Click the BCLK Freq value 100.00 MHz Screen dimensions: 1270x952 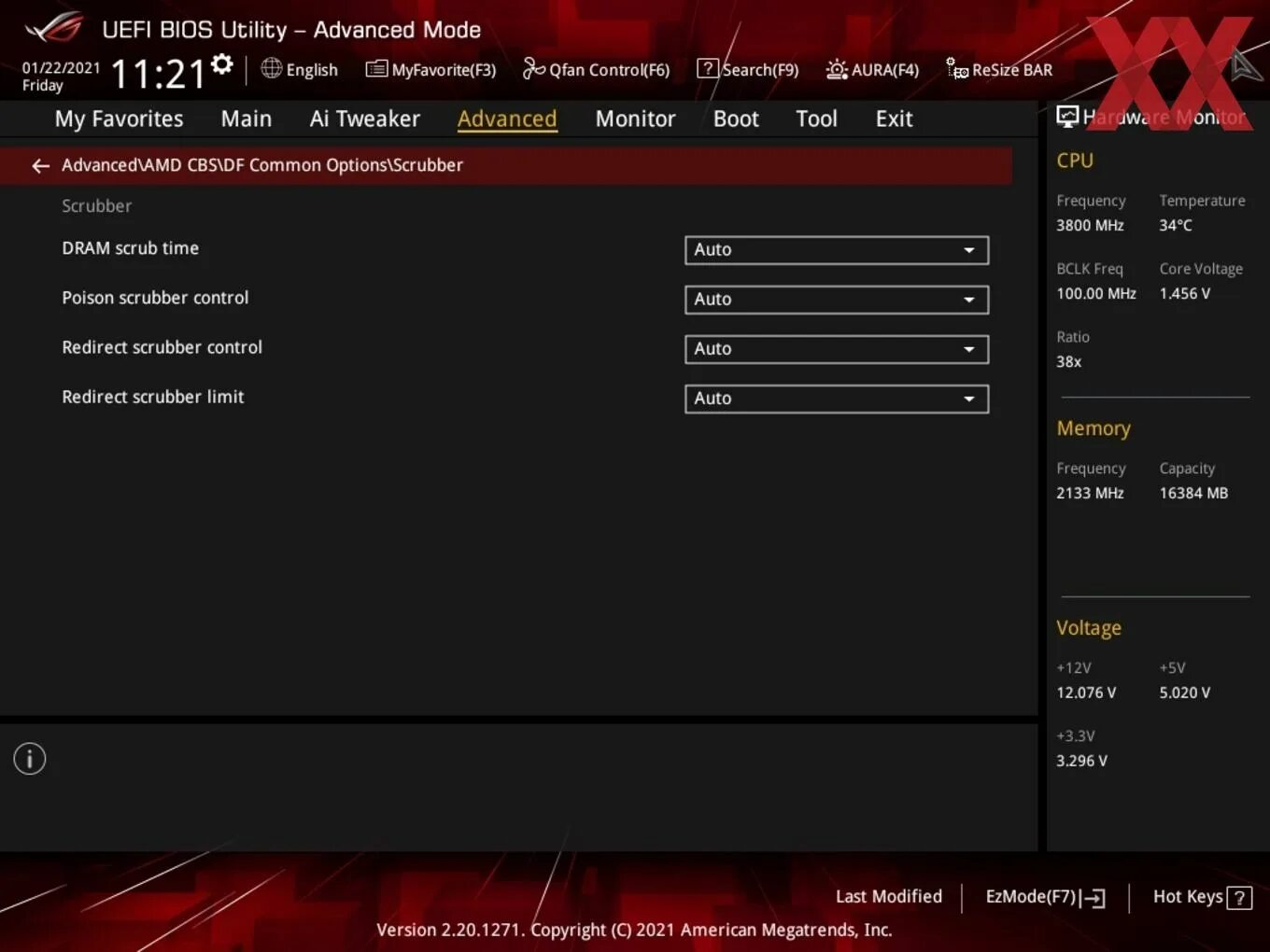[1096, 293]
